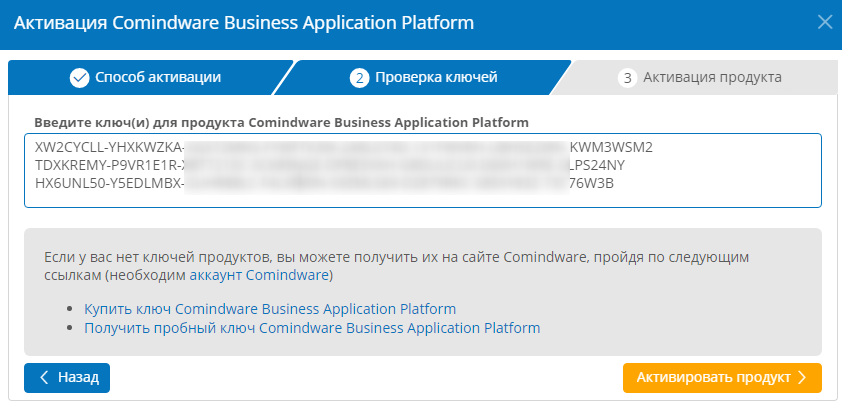Screen dimensions: 842x415
Task: Close the activation dialog with the X
Action: pos(825,23)
